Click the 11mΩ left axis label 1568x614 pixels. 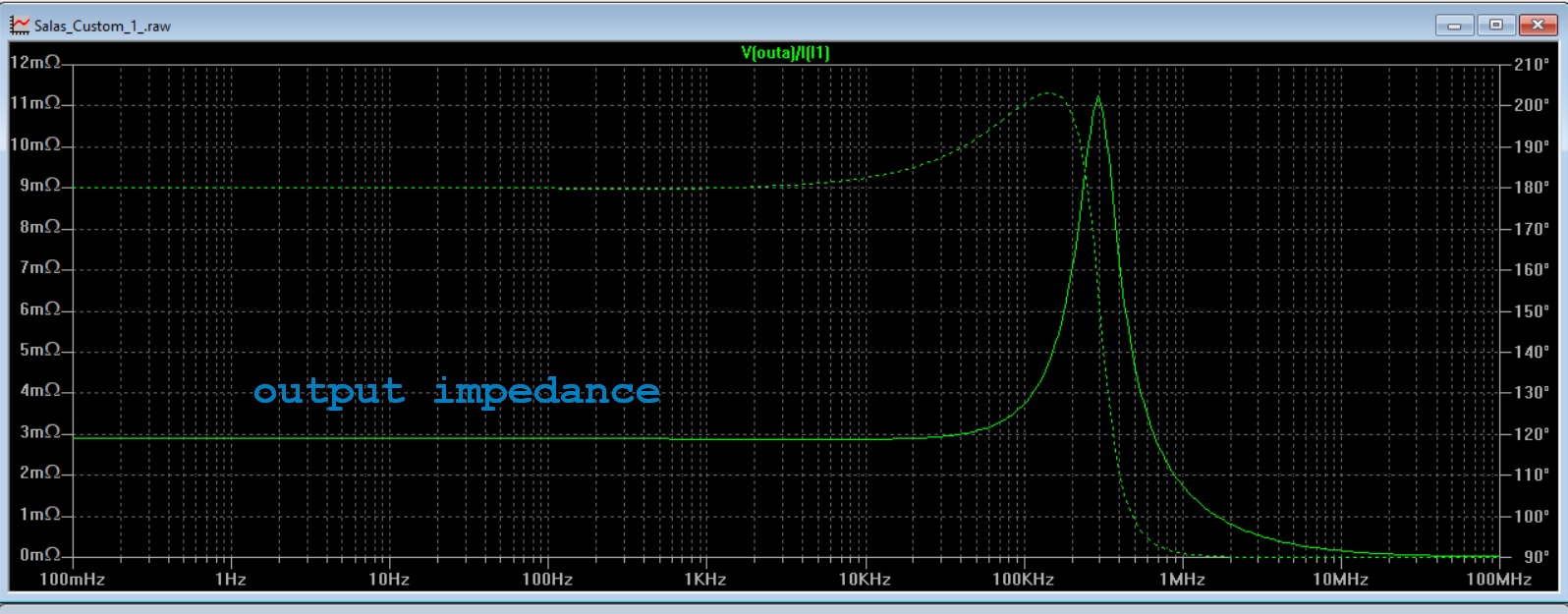pos(35,103)
